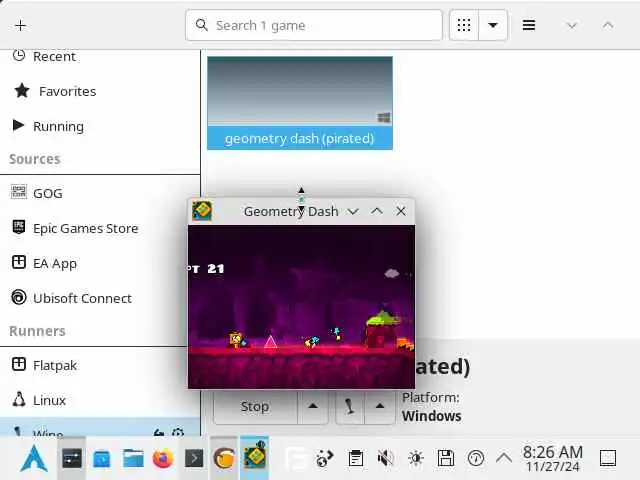Click the Epic Games shield icon
Screen dimensions: 640x480
pyautogui.click(x=19, y=227)
